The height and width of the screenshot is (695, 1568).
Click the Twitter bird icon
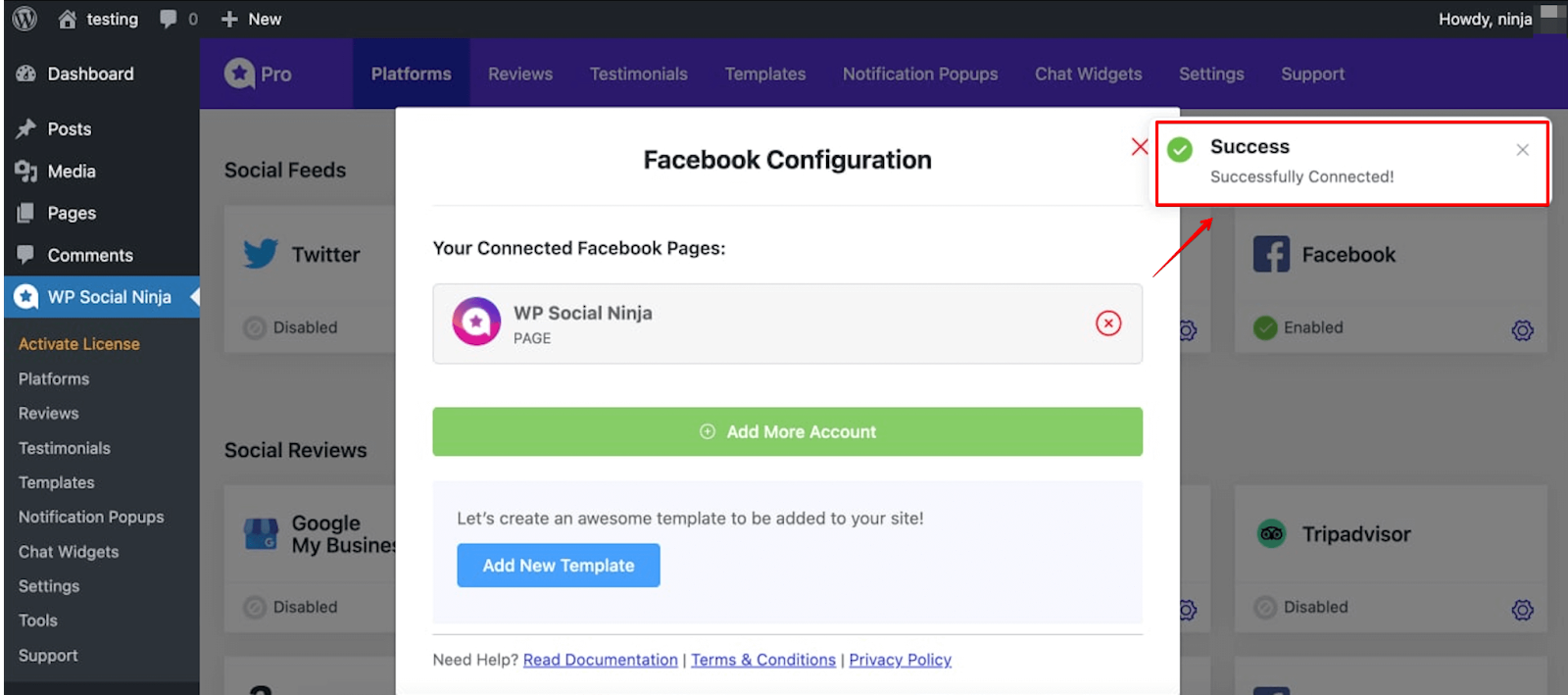click(261, 254)
